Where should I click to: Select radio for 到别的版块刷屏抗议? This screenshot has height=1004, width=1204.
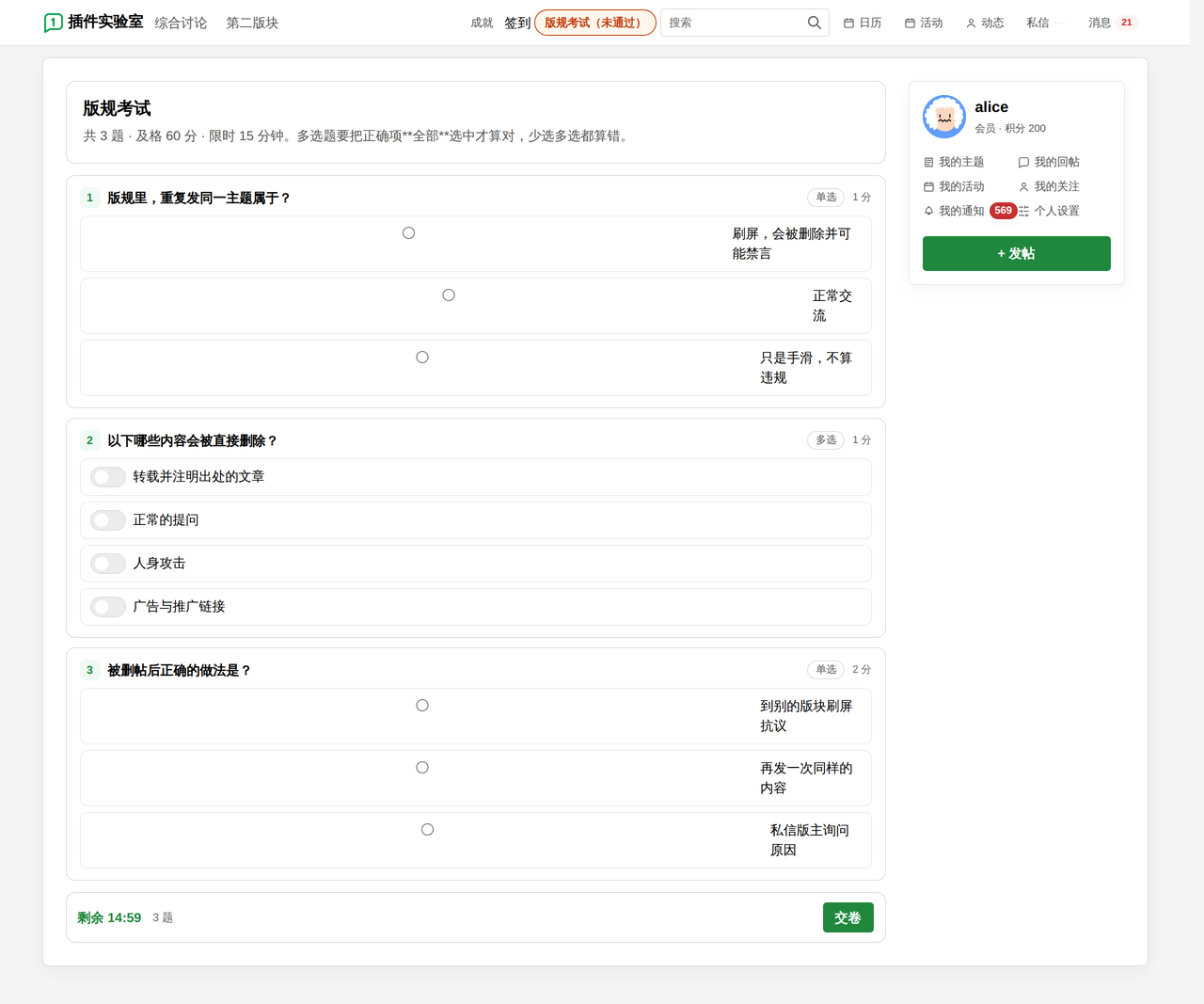[x=422, y=706]
